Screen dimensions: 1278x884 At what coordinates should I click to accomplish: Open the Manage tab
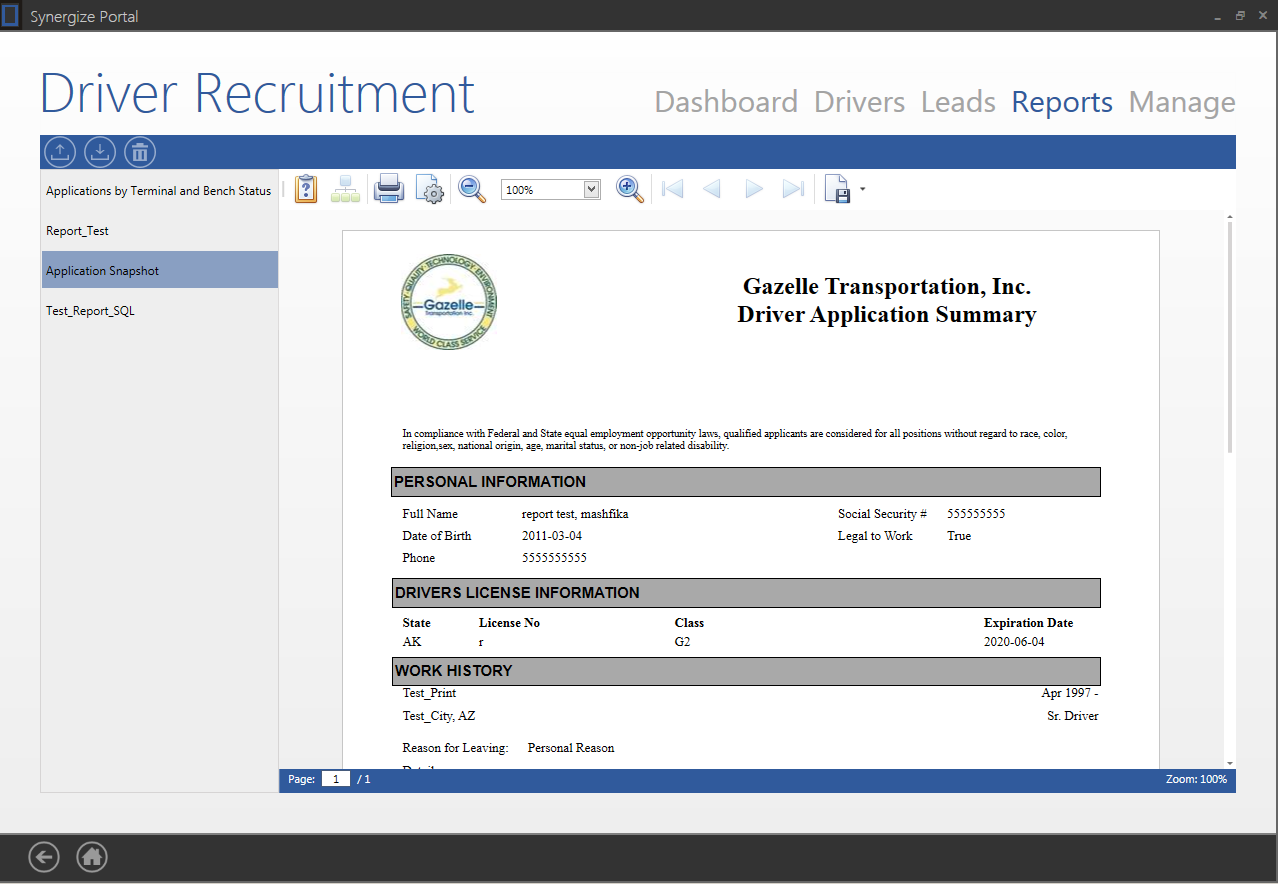[1182, 102]
